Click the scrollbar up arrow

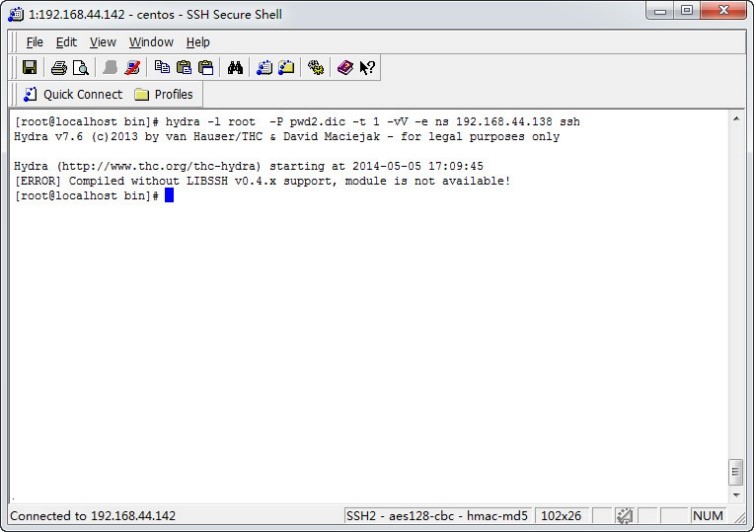(x=736, y=118)
